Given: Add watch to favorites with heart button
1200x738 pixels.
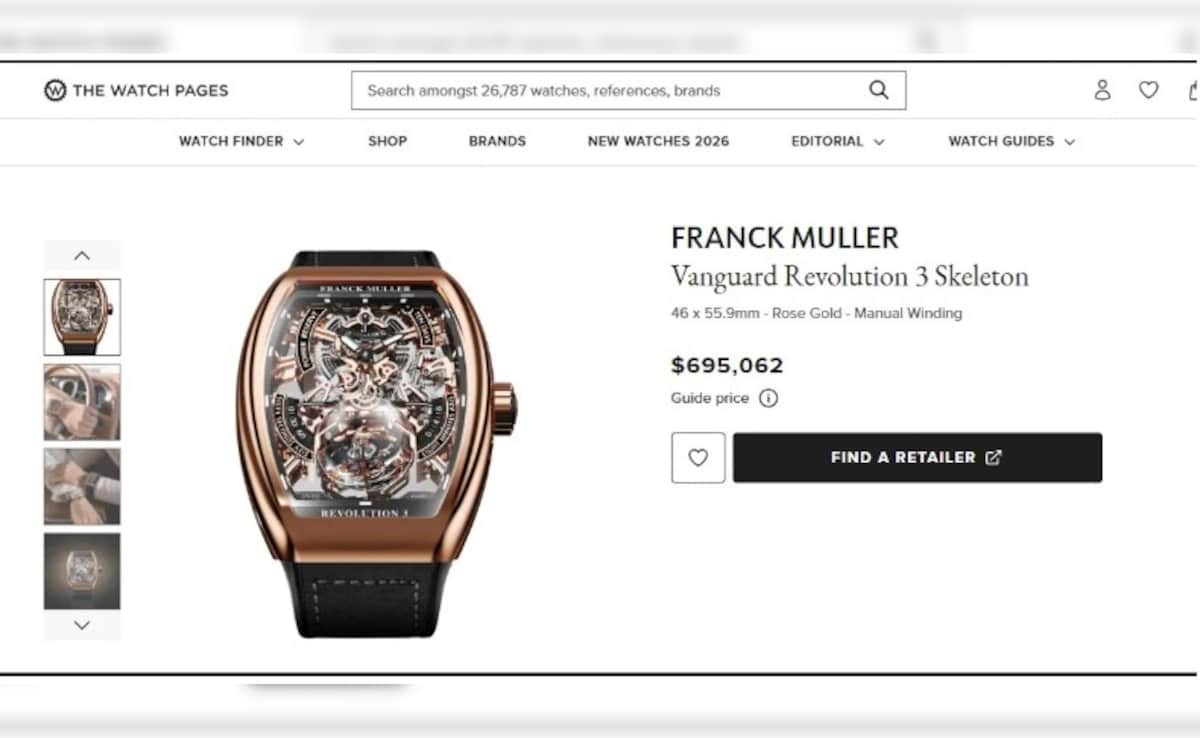Looking at the screenshot, I should (x=698, y=457).
